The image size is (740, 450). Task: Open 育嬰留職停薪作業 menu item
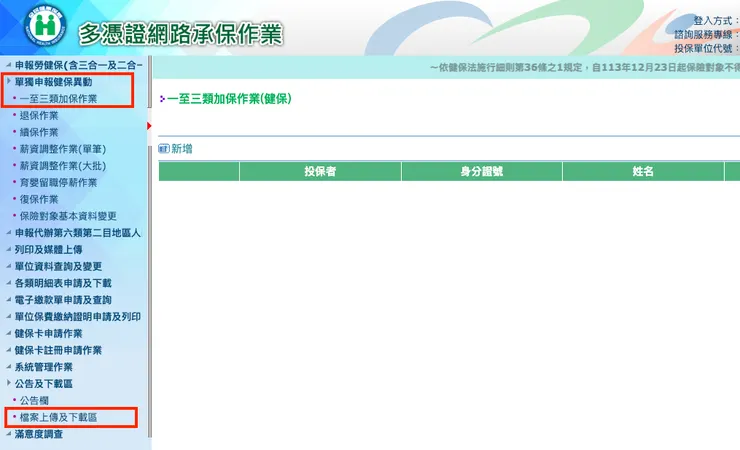[x=58, y=183]
